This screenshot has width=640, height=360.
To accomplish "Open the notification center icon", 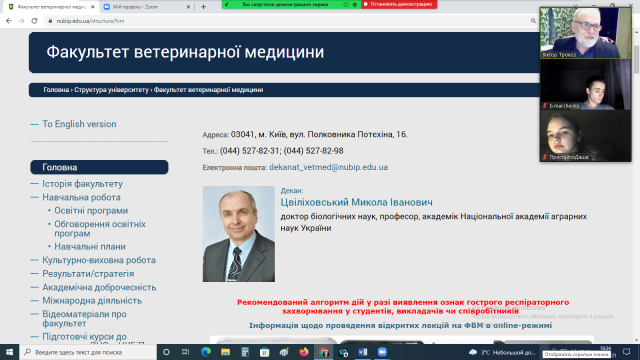I will (627, 352).
